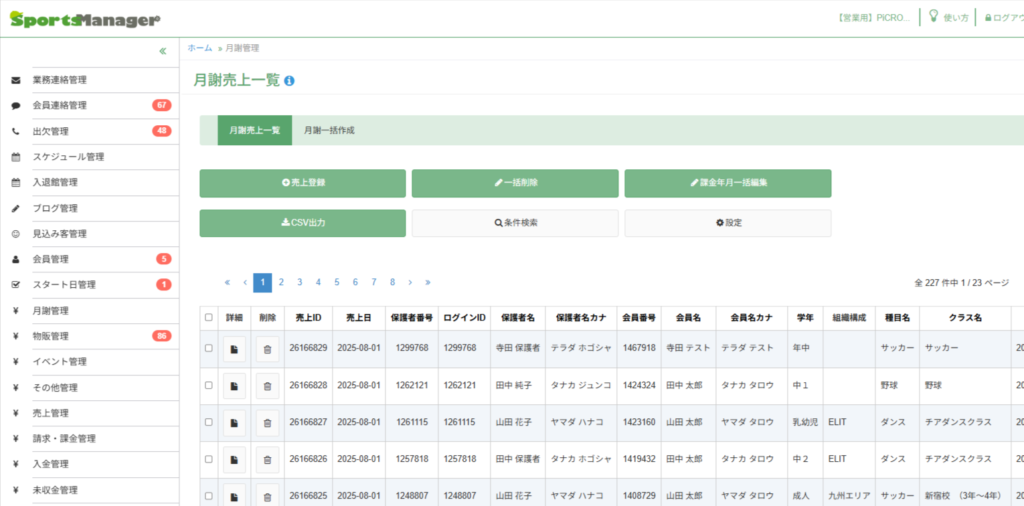1024x506 pixels.
Task: Click the person icon beside 会員管理
Action: (16, 259)
